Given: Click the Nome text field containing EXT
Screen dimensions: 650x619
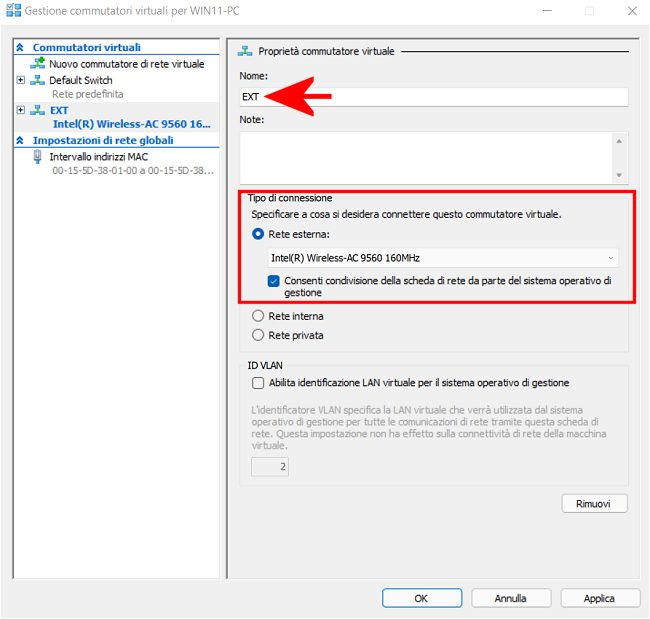Looking at the screenshot, I should coord(434,97).
